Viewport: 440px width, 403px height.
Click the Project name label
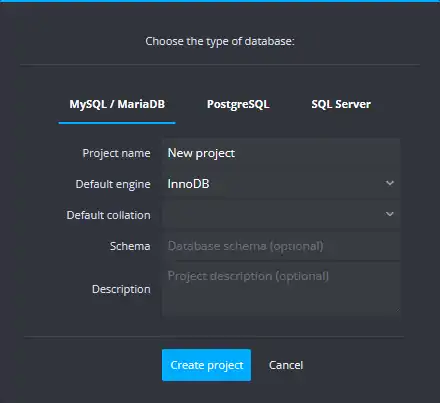pyautogui.click(x=116, y=153)
